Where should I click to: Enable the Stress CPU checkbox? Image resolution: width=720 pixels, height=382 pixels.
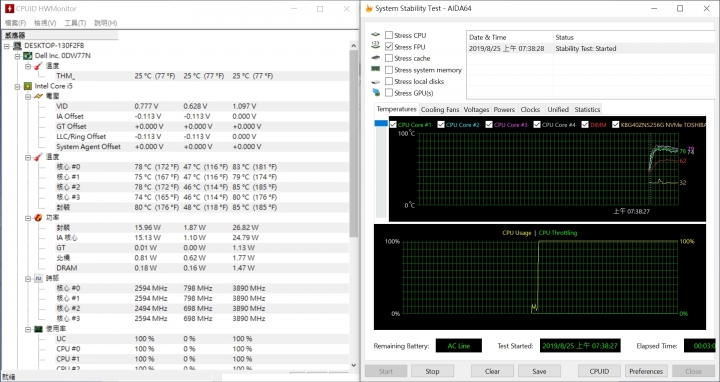click(x=389, y=35)
